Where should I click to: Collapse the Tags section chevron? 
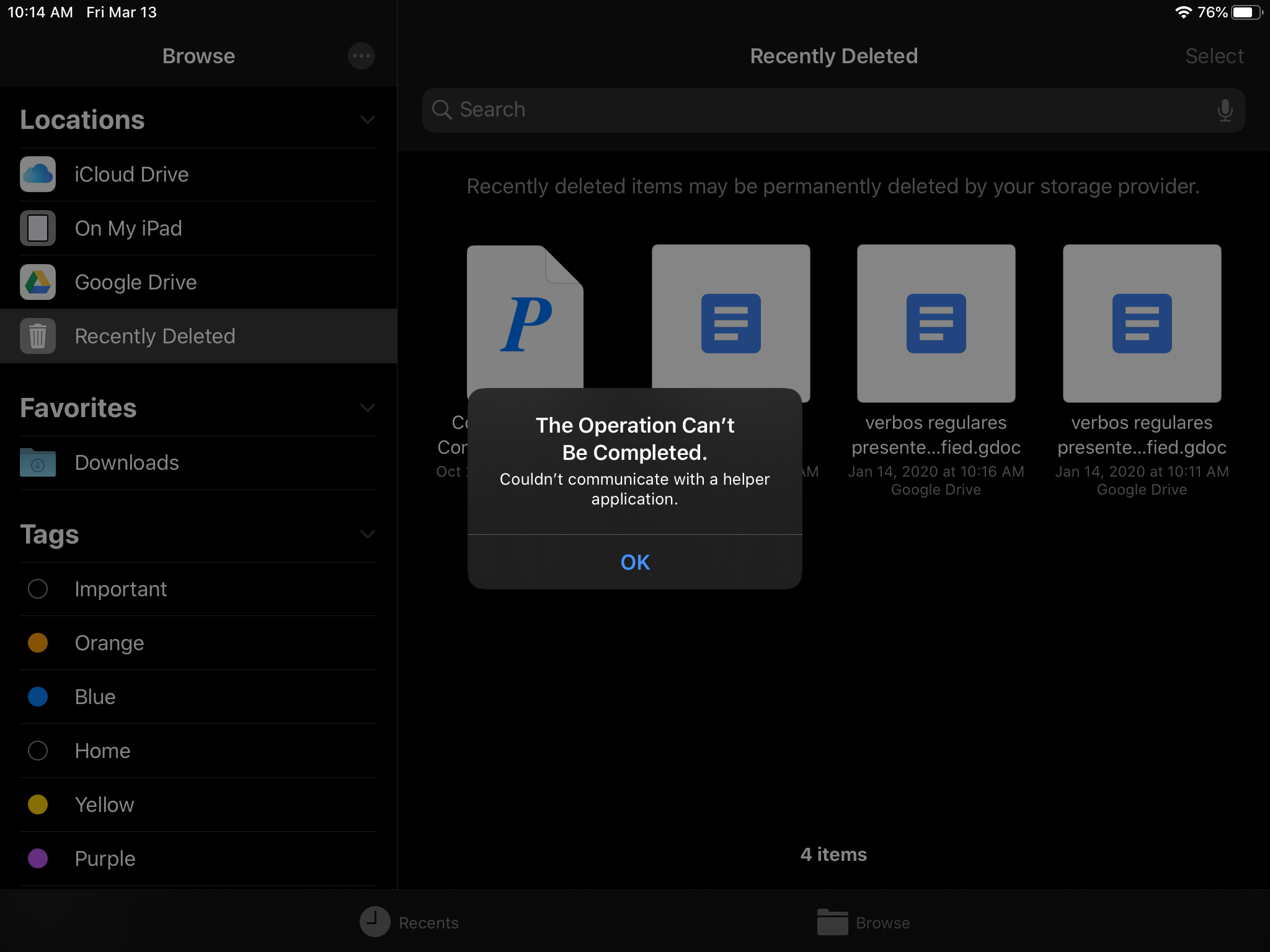pyautogui.click(x=368, y=534)
